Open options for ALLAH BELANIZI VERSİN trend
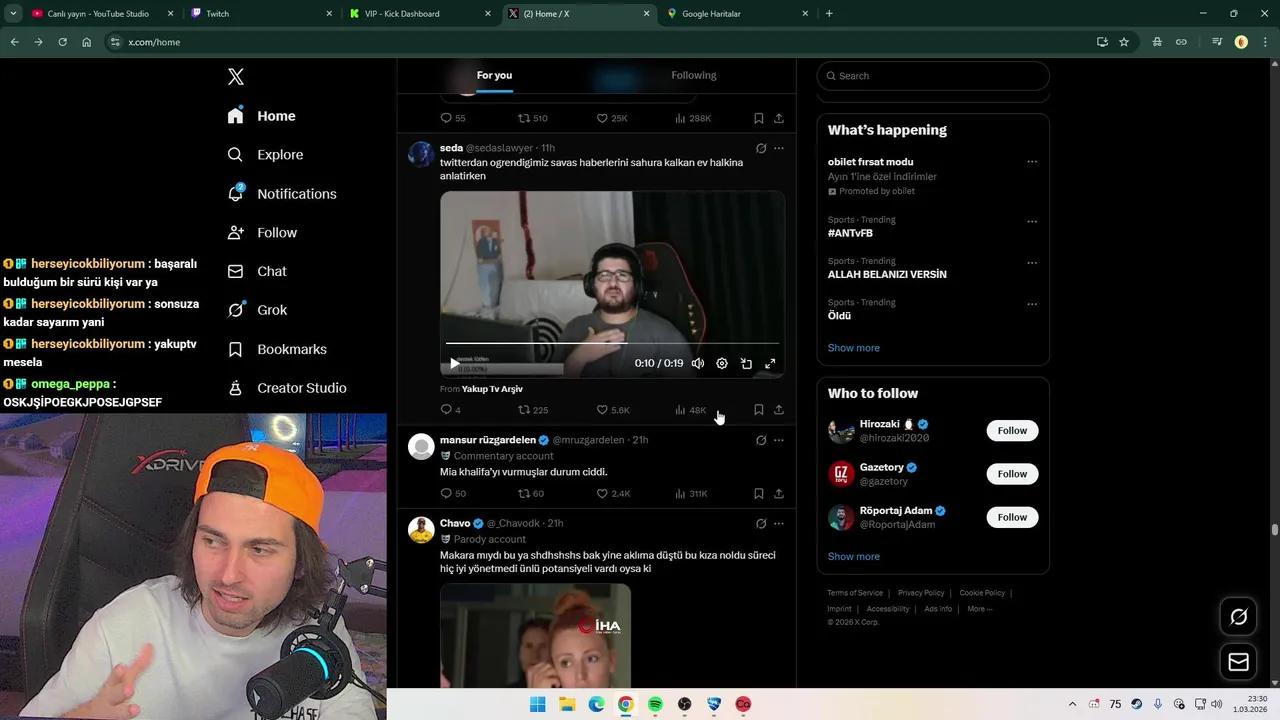The height and width of the screenshot is (720, 1280). click(x=1032, y=263)
